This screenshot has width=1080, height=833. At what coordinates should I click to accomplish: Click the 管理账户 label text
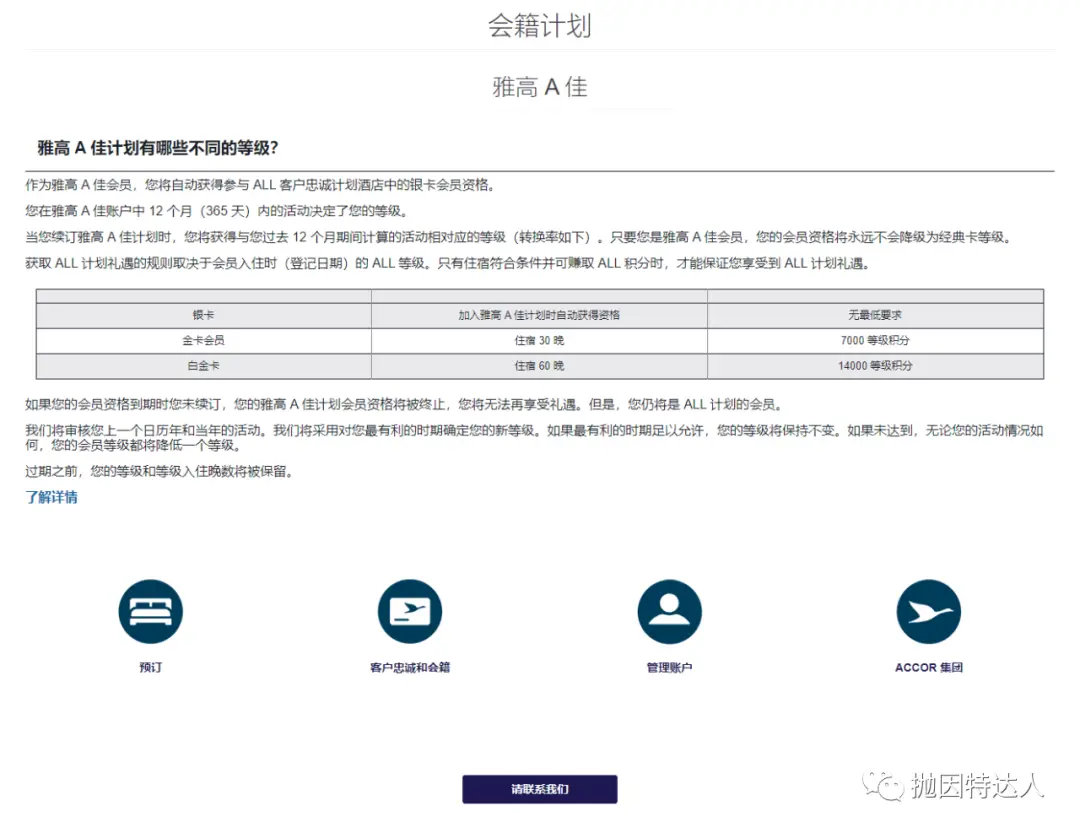click(669, 667)
